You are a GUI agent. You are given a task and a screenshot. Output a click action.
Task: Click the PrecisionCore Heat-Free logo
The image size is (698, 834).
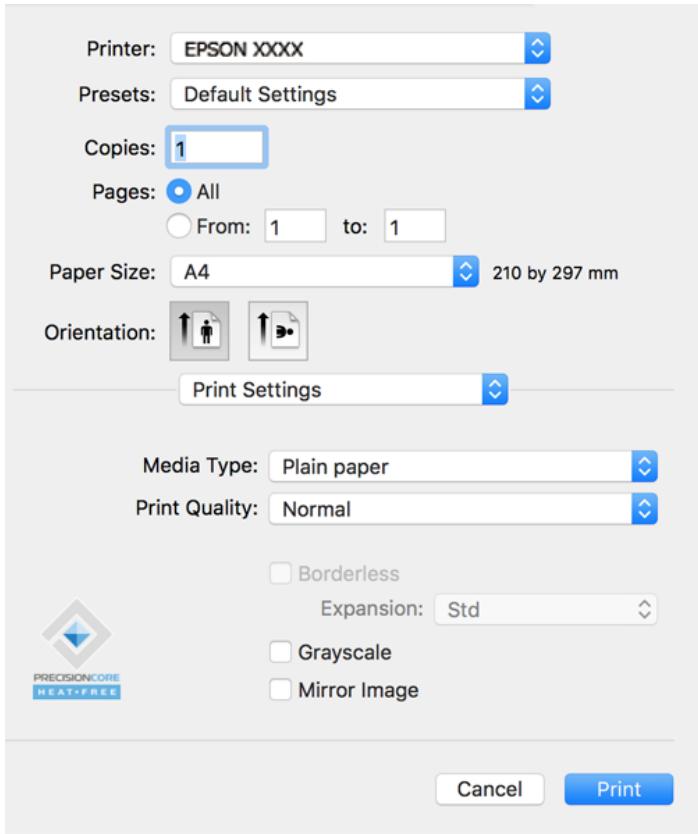pos(77,649)
